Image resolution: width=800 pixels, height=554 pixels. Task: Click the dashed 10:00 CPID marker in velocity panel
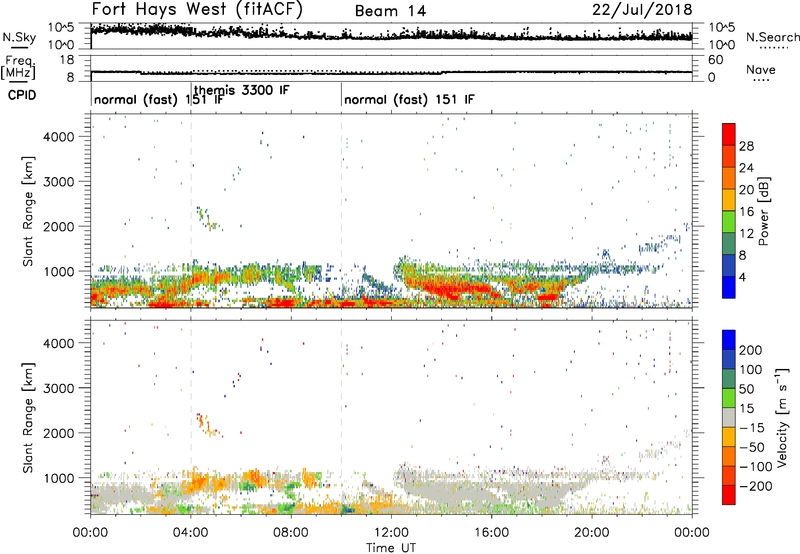coord(341,418)
